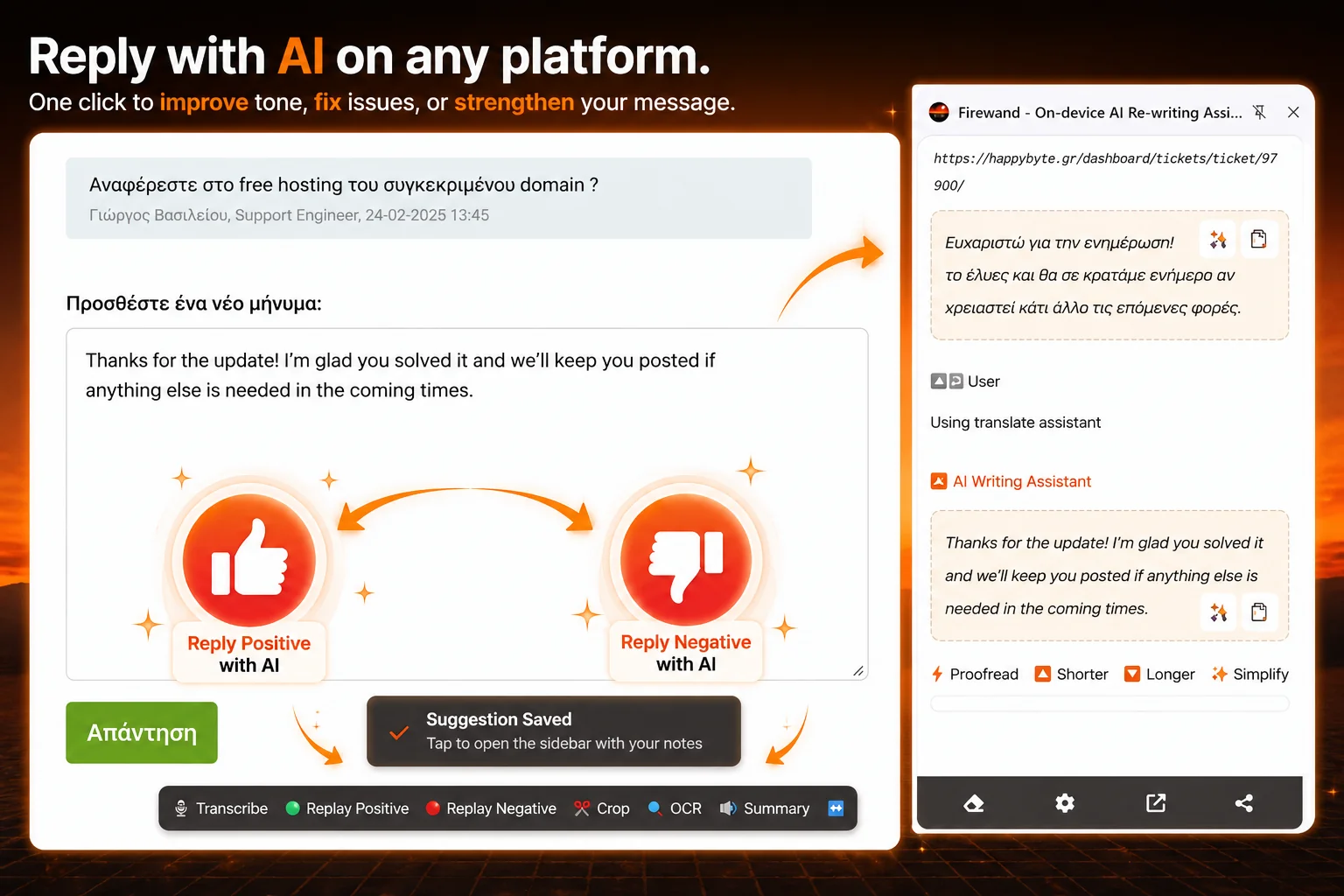Screen dimensions: 1344x896
Task: Start Transcribe with the microphone icon
Action: click(x=182, y=808)
